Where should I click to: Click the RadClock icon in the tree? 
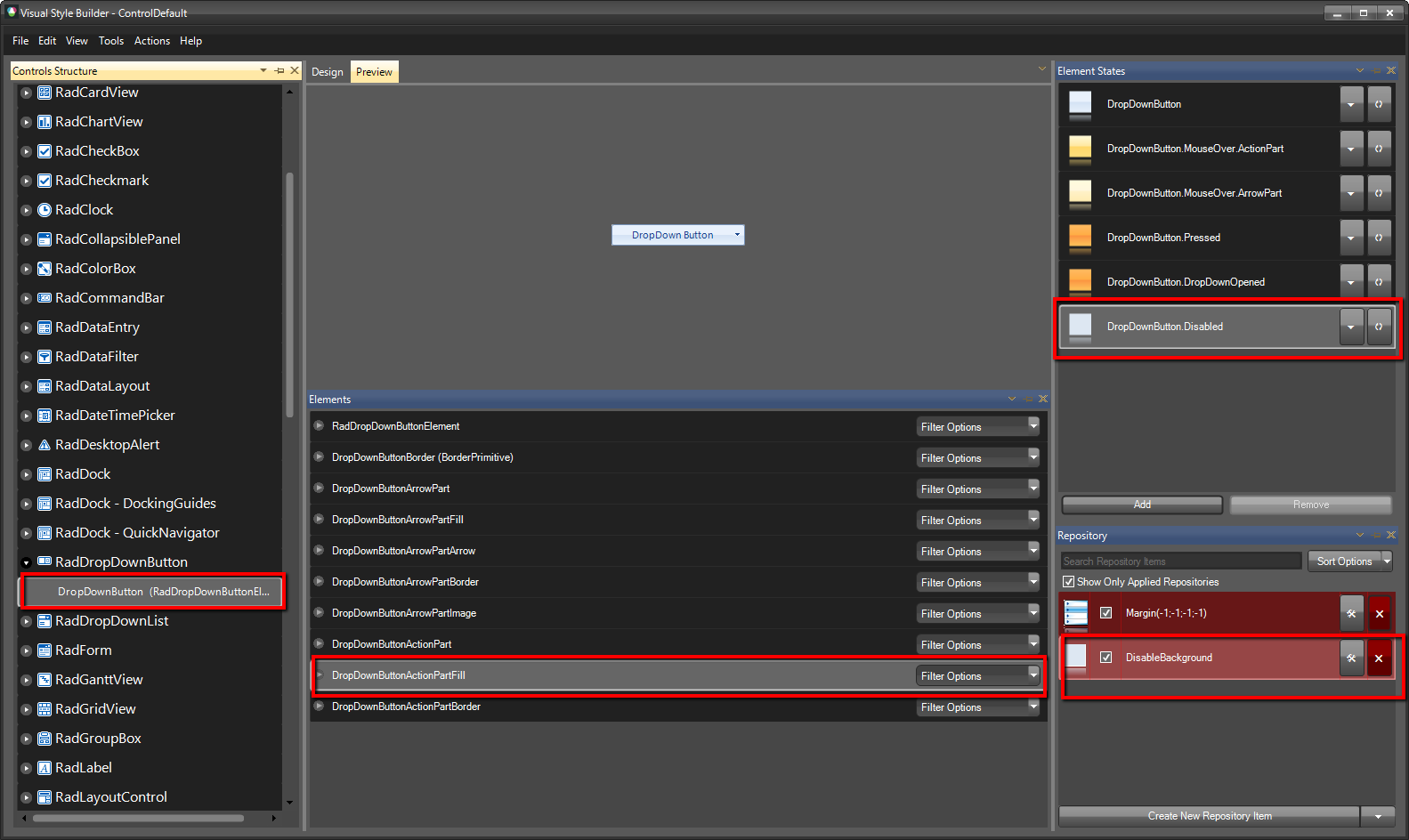[x=45, y=210]
